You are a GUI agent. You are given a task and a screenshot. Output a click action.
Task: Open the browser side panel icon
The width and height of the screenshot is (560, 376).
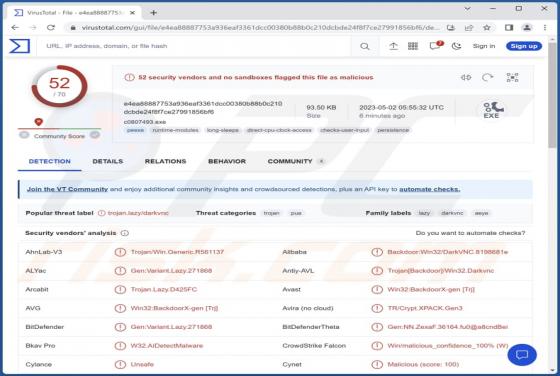pyautogui.click(x=509, y=27)
